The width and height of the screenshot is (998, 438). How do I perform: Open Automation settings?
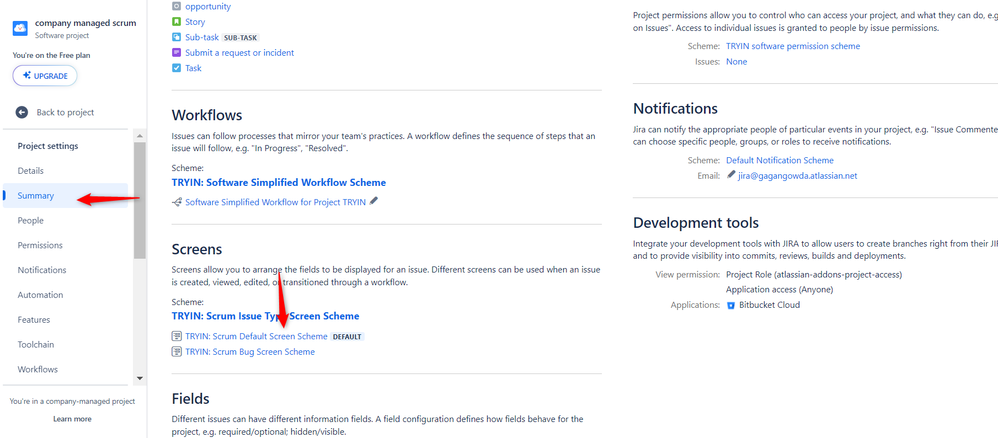pyautogui.click(x=40, y=295)
